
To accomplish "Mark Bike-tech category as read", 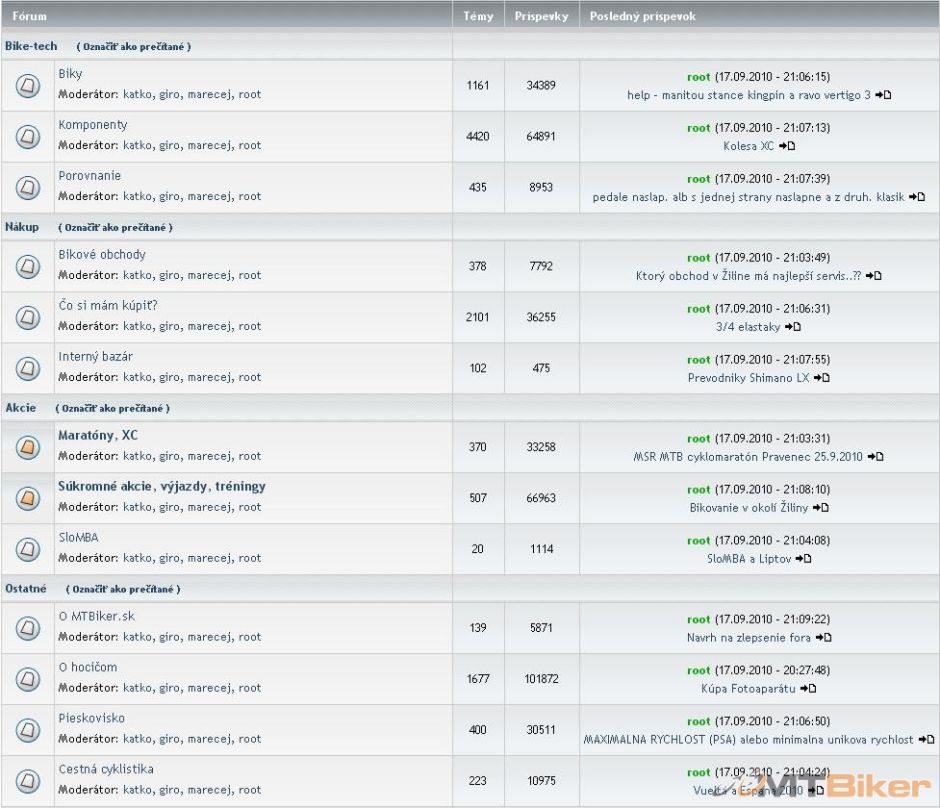I will click(134, 47).
